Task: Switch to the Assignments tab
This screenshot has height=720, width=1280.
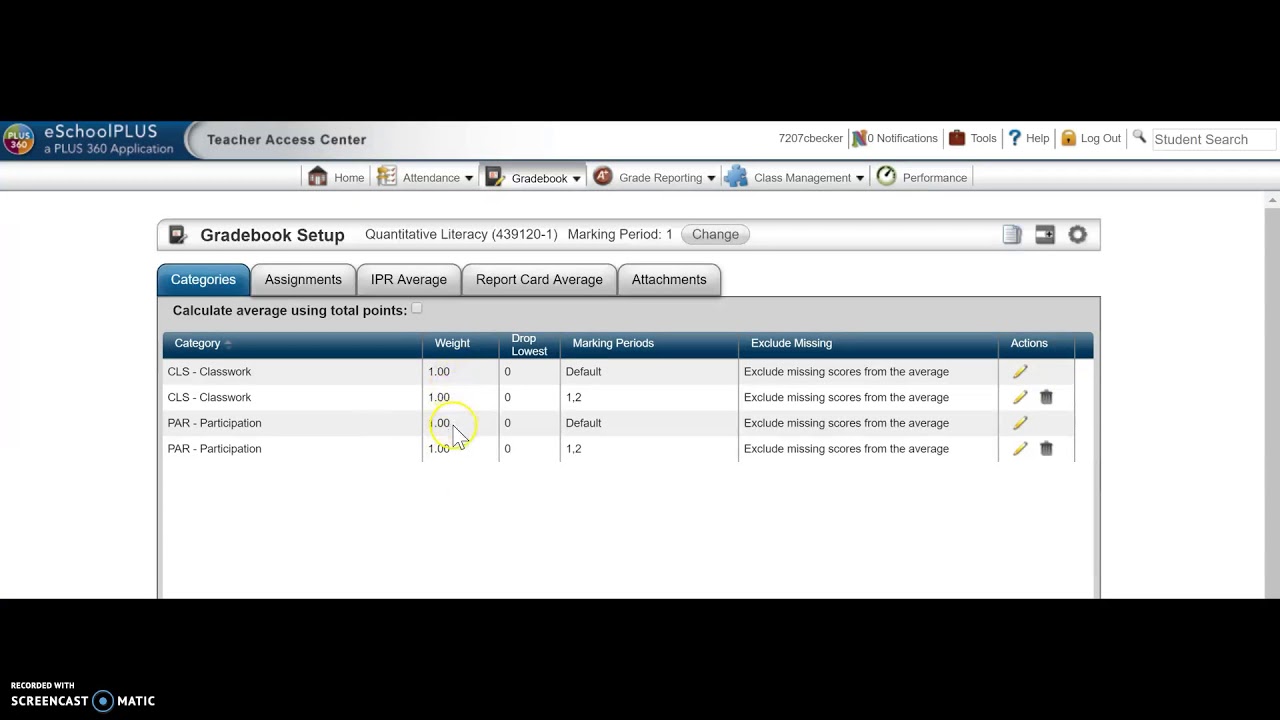Action: [303, 280]
